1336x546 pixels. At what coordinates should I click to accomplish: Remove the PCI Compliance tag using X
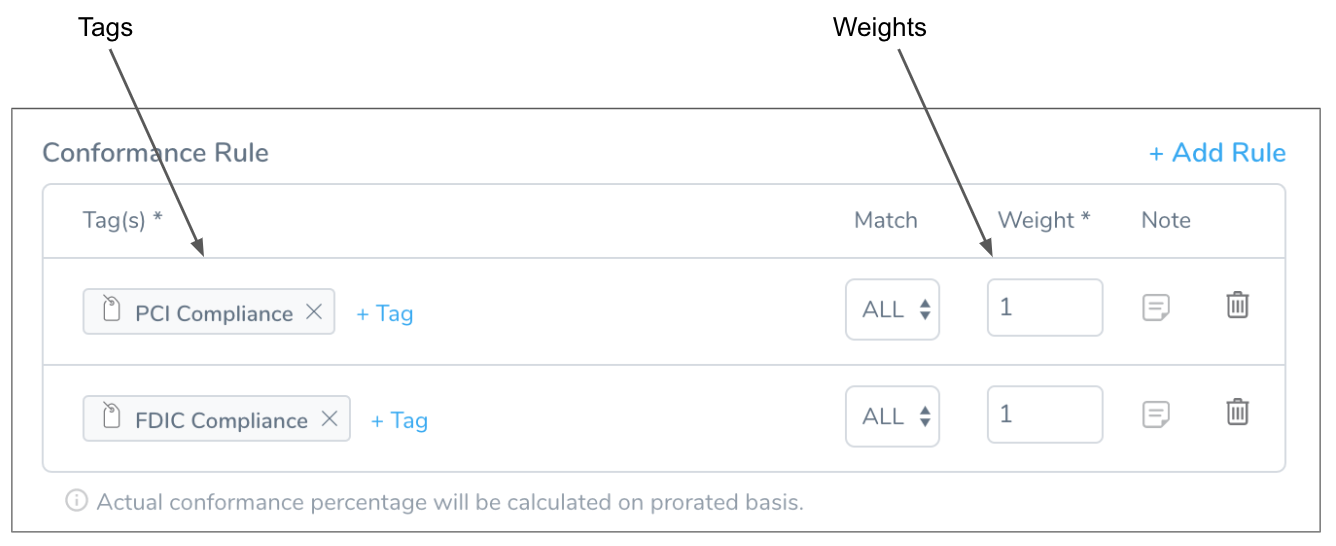314,312
